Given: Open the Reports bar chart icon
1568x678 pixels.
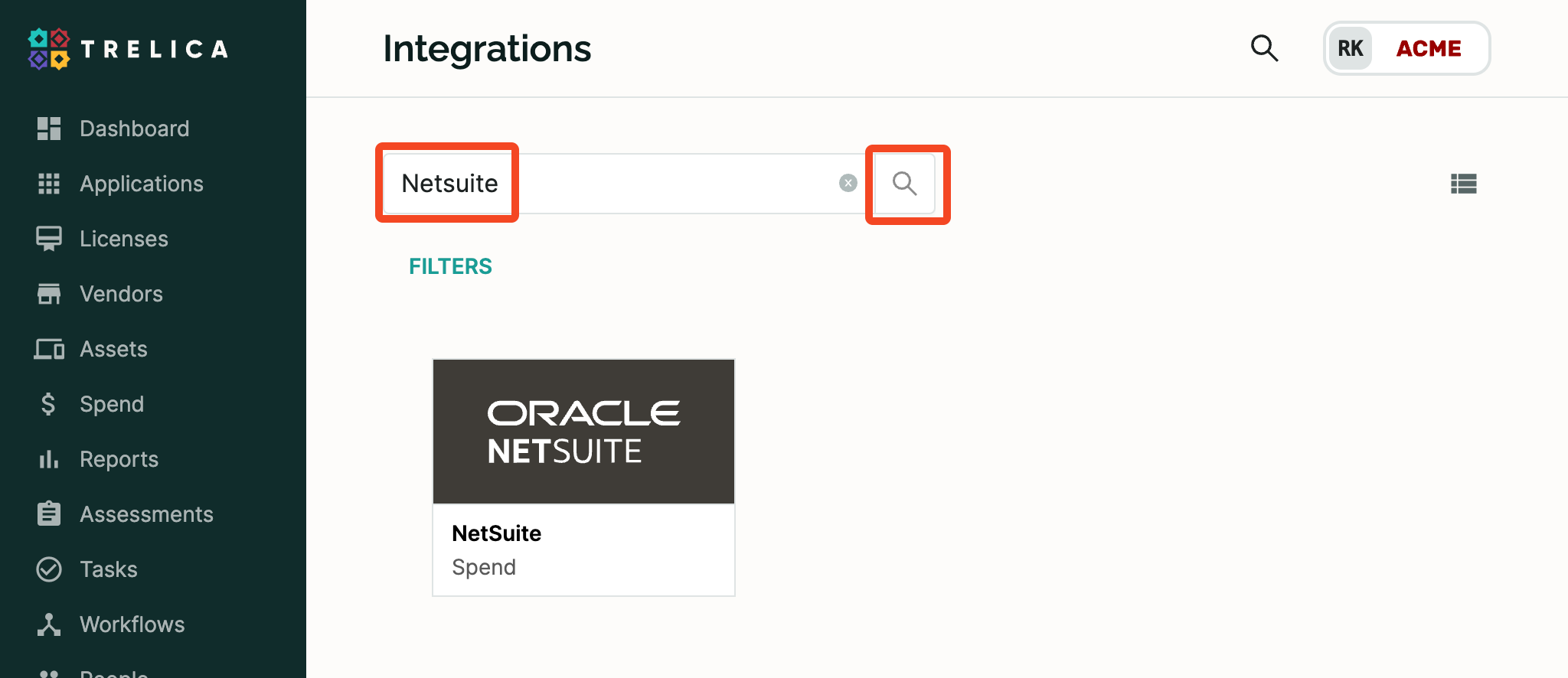Looking at the screenshot, I should click(48, 458).
